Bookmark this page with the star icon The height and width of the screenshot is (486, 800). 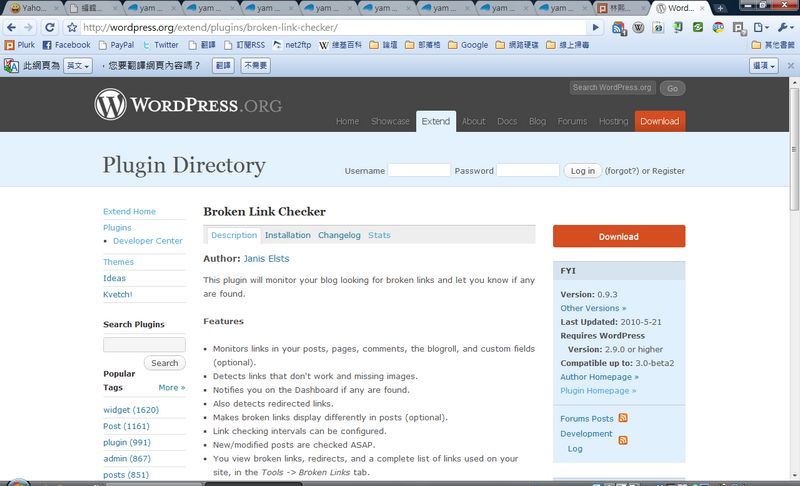click(x=72, y=28)
